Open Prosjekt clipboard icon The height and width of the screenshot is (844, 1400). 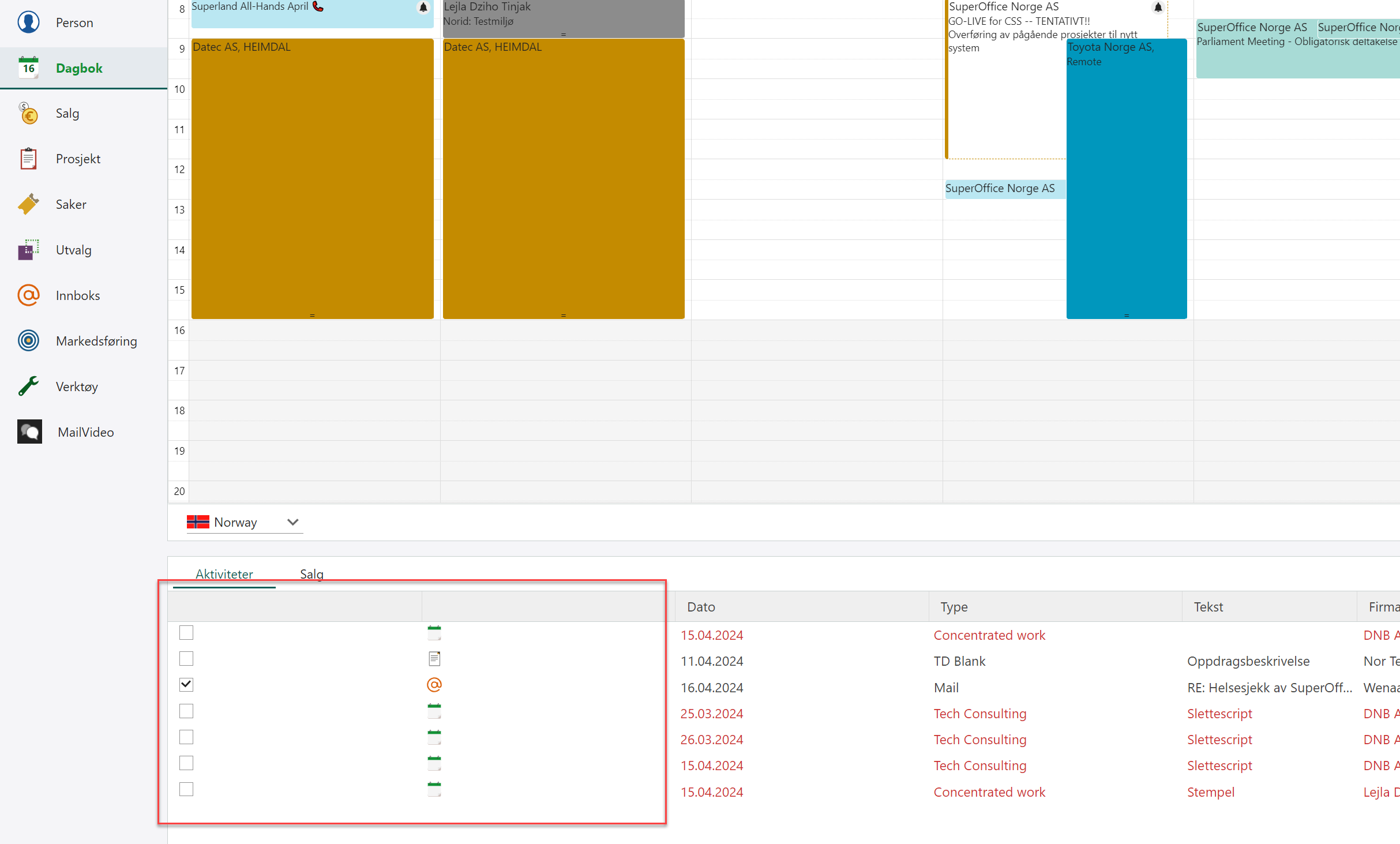tap(28, 159)
